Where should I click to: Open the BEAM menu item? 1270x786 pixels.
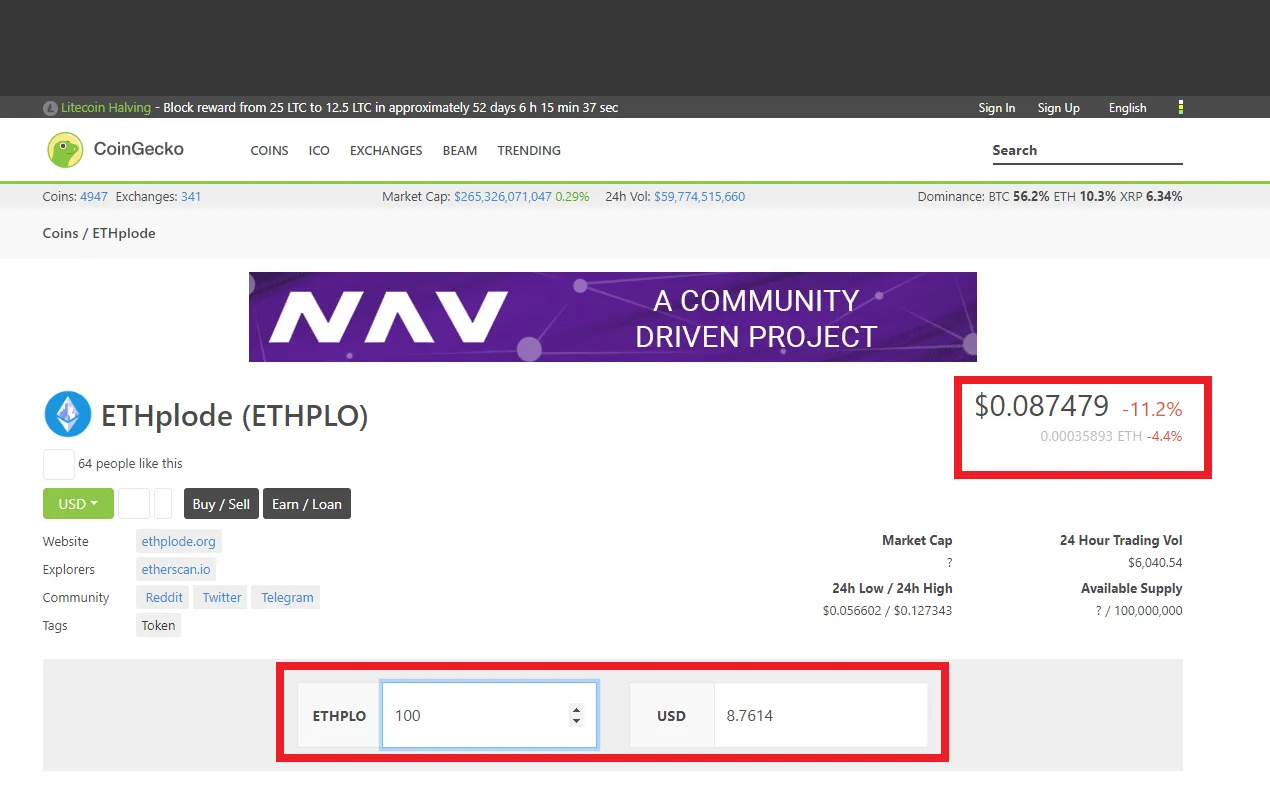pyautogui.click(x=460, y=151)
